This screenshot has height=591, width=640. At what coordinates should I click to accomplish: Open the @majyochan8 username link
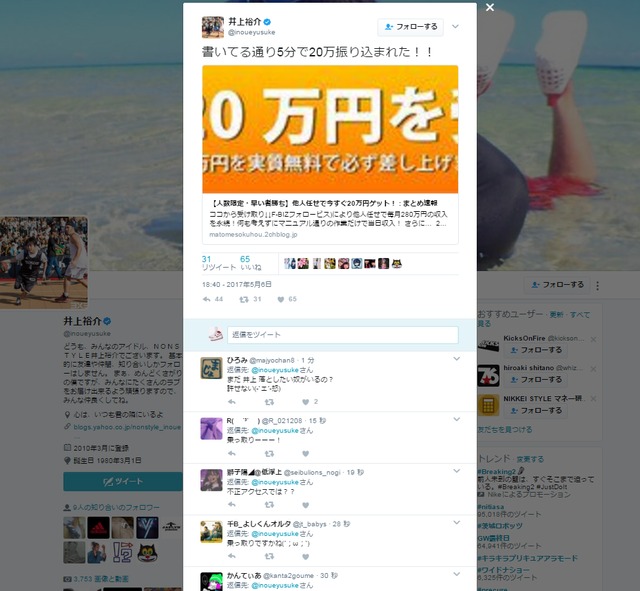tap(272, 360)
